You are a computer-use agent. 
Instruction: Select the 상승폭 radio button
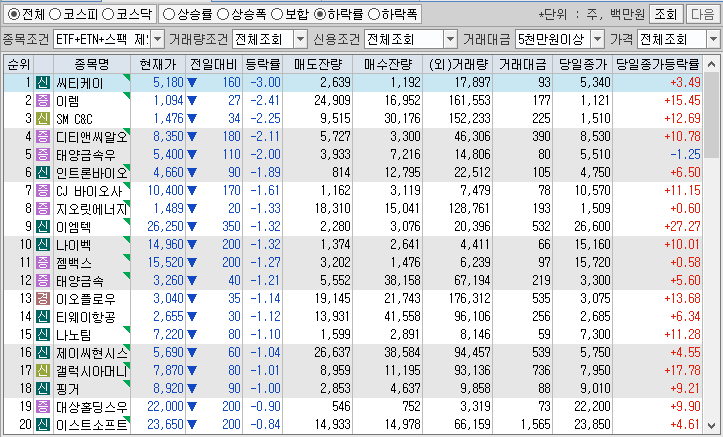(223, 15)
